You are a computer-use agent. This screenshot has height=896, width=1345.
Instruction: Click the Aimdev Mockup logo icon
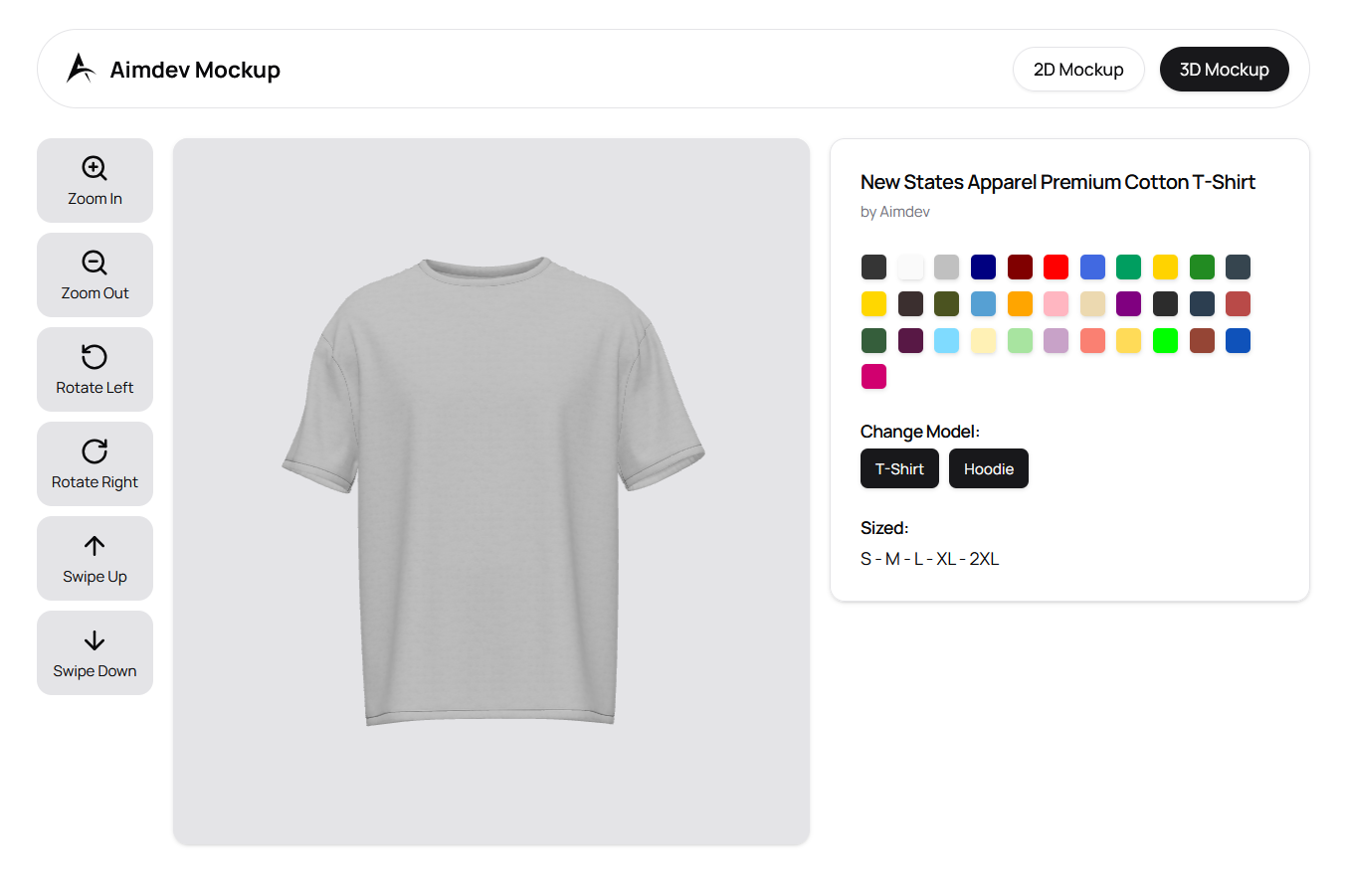pyautogui.click(x=81, y=69)
